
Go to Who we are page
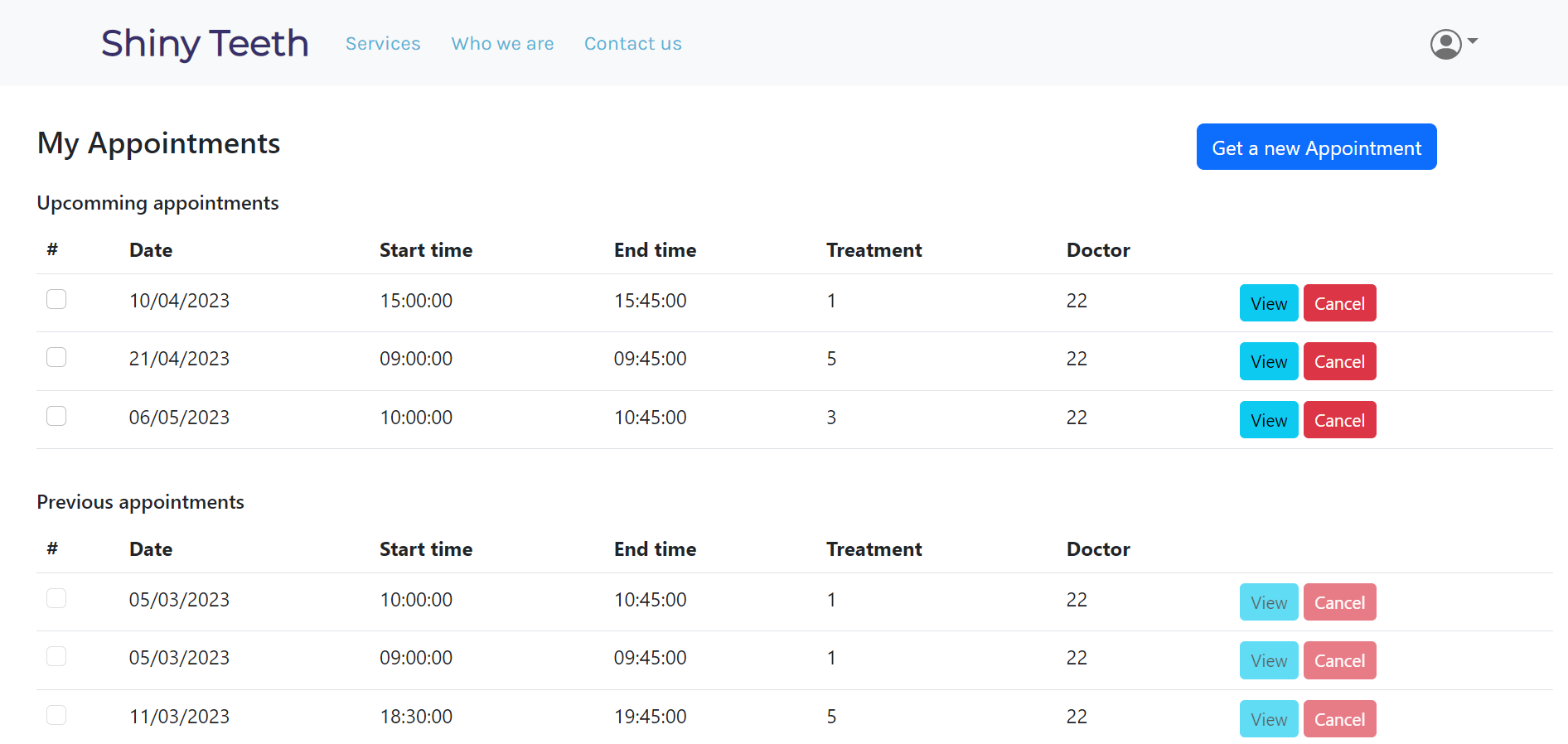pos(502,44)
